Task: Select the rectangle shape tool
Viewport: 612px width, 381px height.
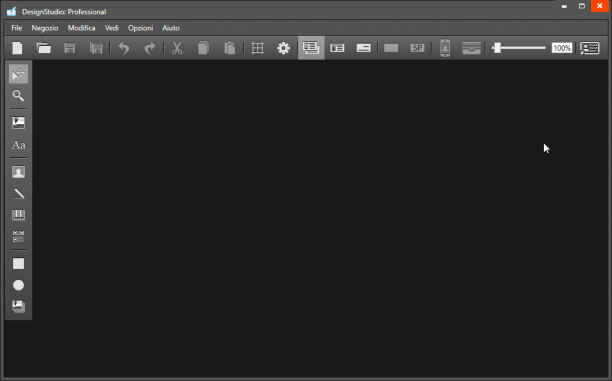Action: [18, 263]
